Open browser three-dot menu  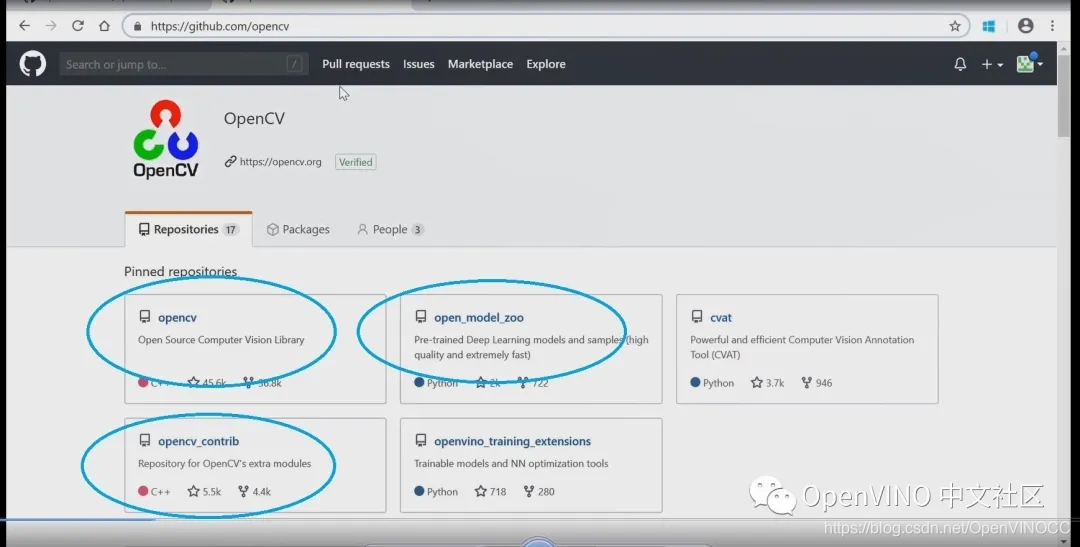click(x=1052, y=25)
